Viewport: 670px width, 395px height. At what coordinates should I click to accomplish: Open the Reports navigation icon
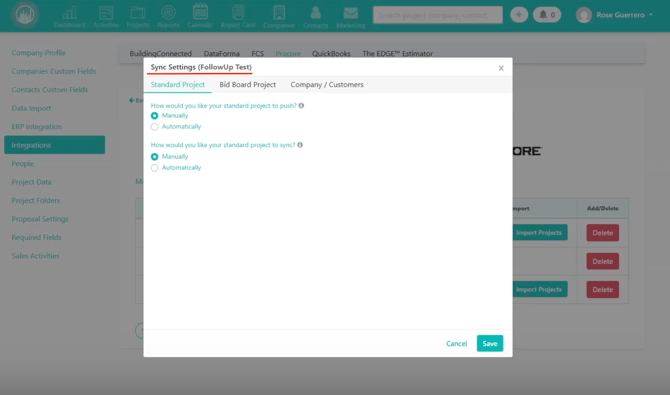[168, 16]
